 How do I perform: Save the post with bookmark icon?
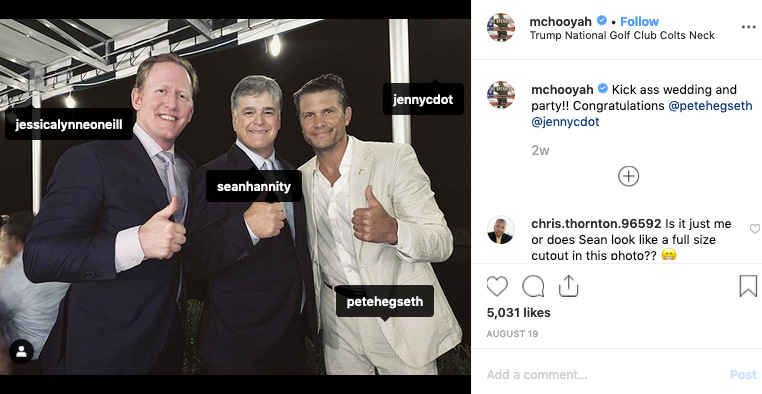point(748,286)
